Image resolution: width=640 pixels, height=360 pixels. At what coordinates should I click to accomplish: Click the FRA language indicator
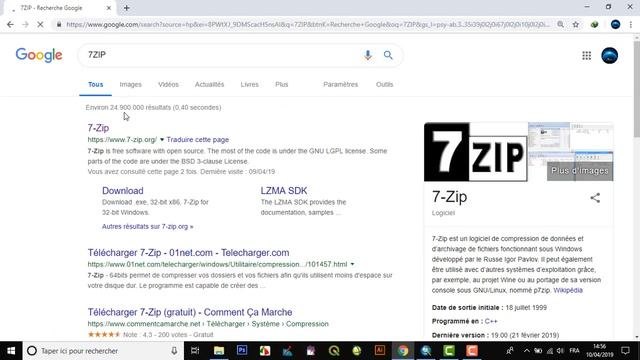(575, 351)
